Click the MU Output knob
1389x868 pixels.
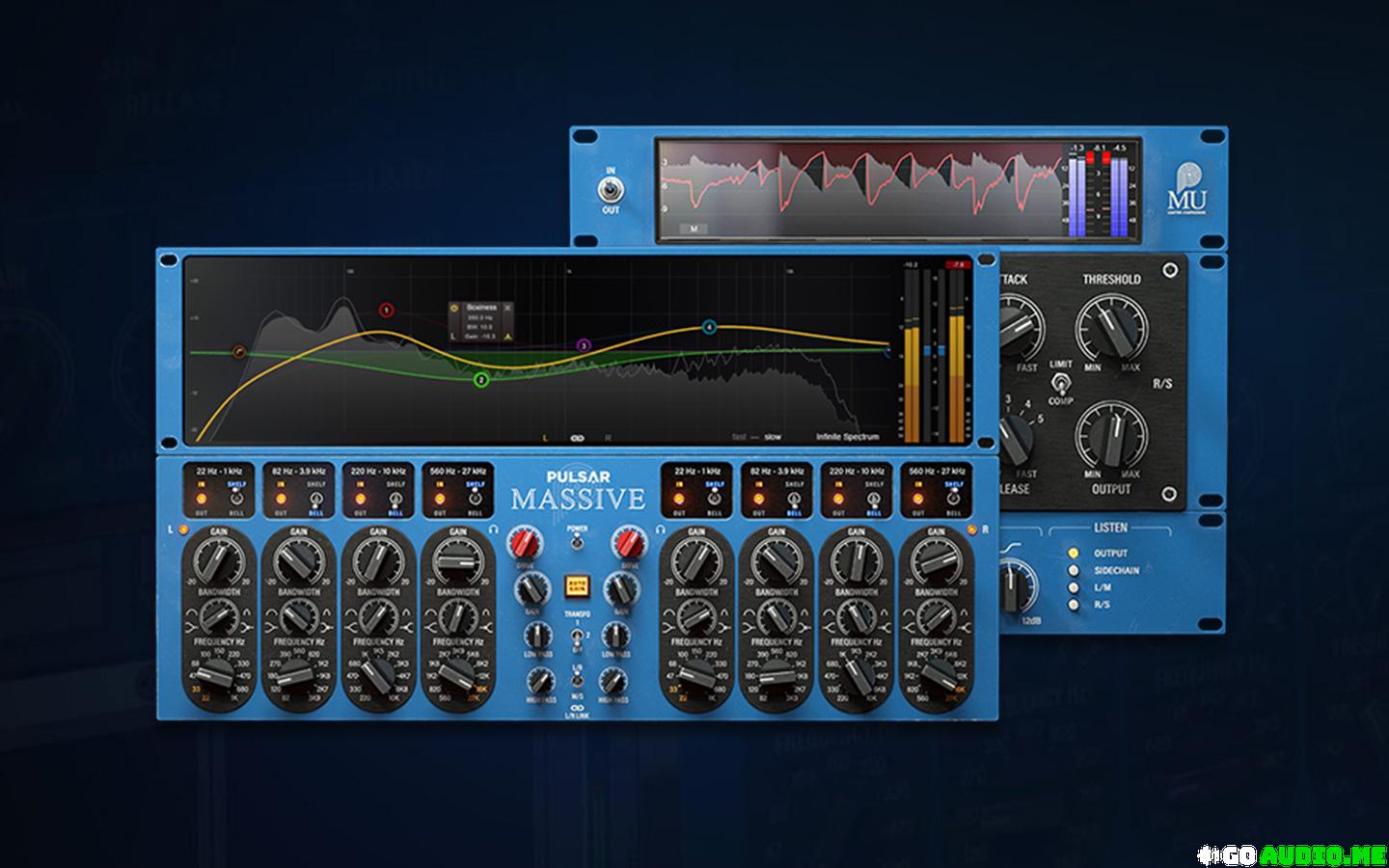(x=1111, y=434)
